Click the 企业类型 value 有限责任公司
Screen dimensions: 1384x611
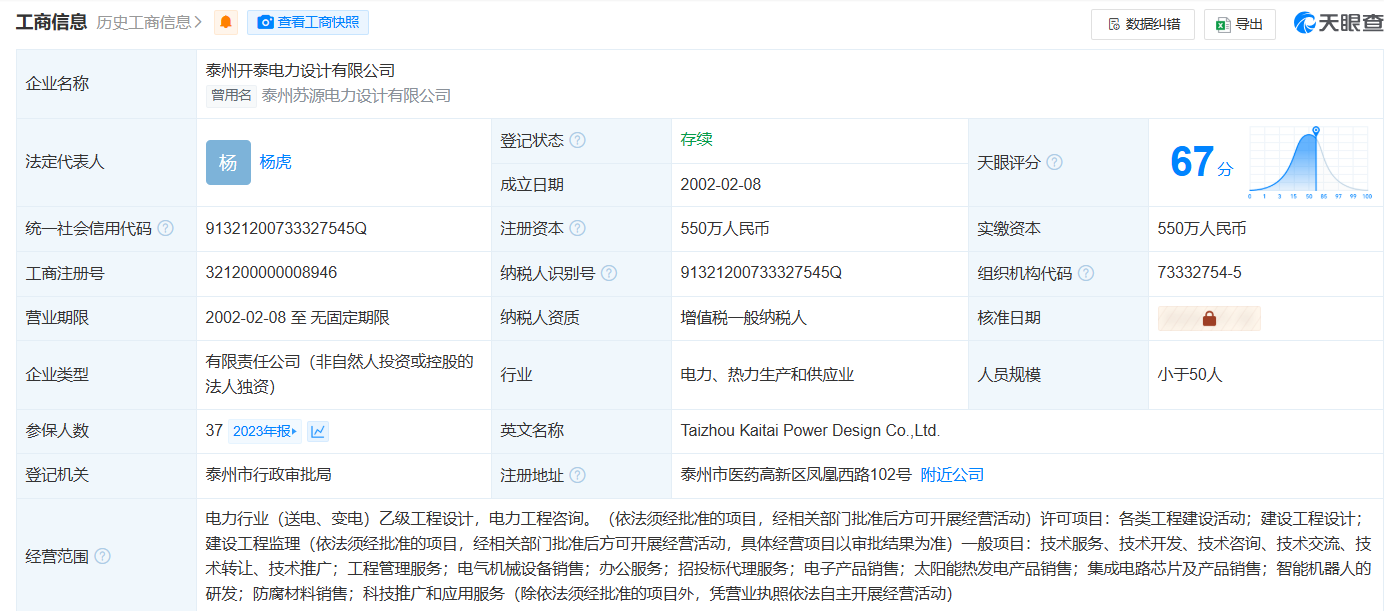(x=340, y=374)
